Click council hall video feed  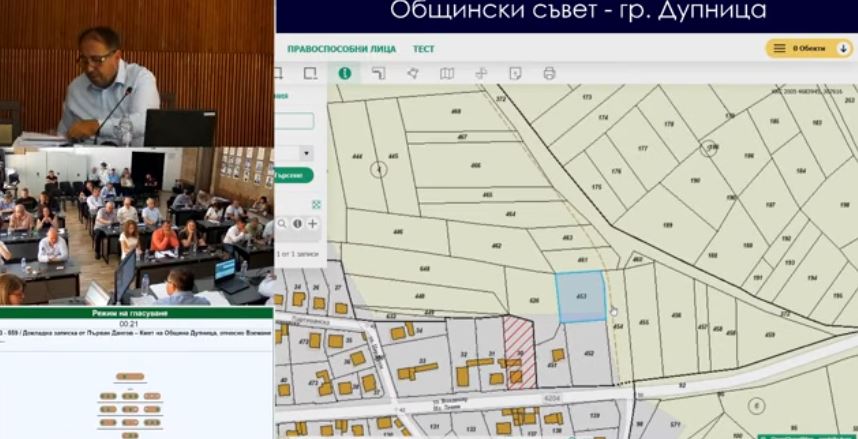point(137,226)
